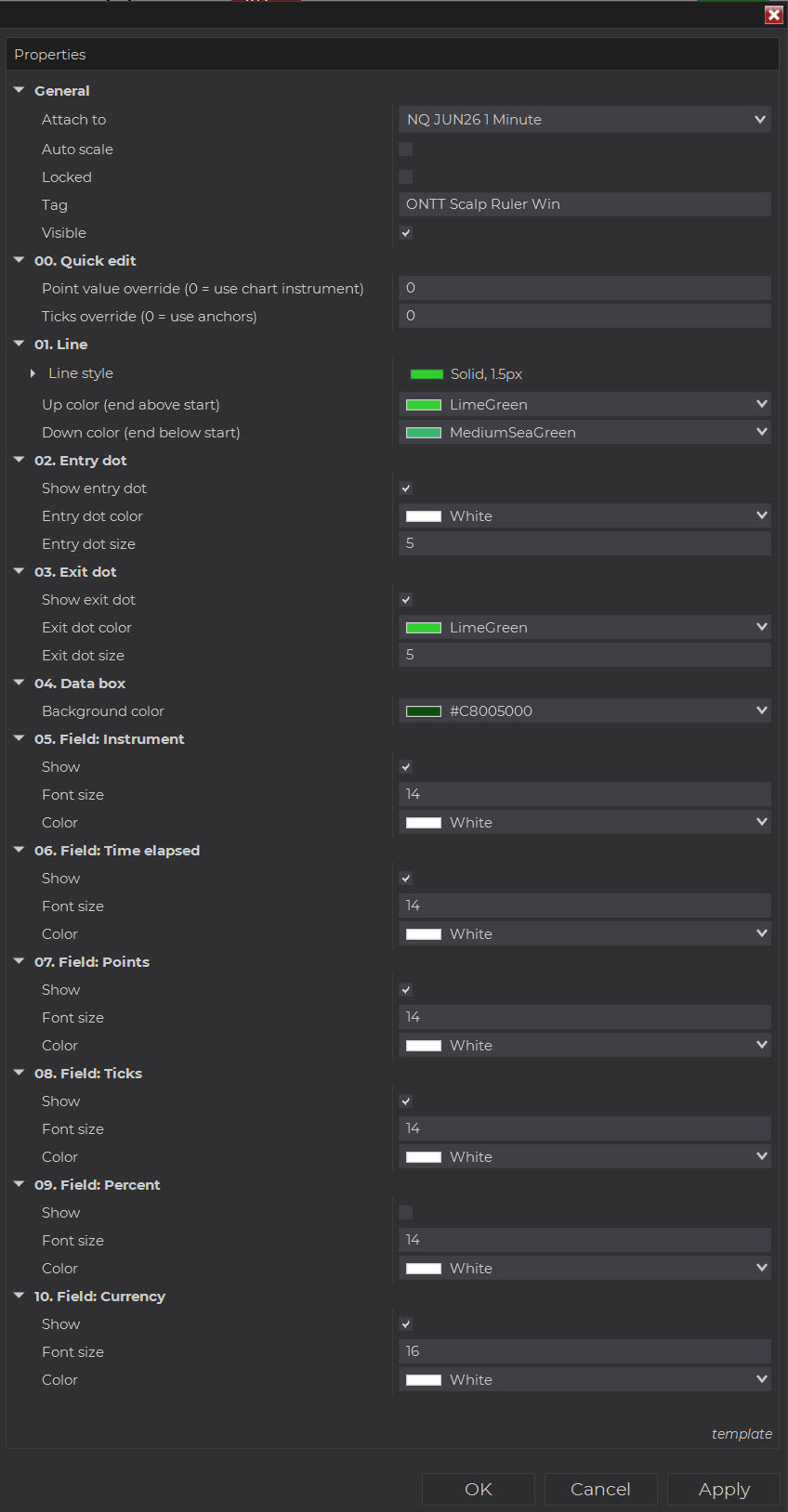788x1512 pixels.
Task: Expand the Line style sub-property
Action: pyautogui.click(x=33, y=372)
